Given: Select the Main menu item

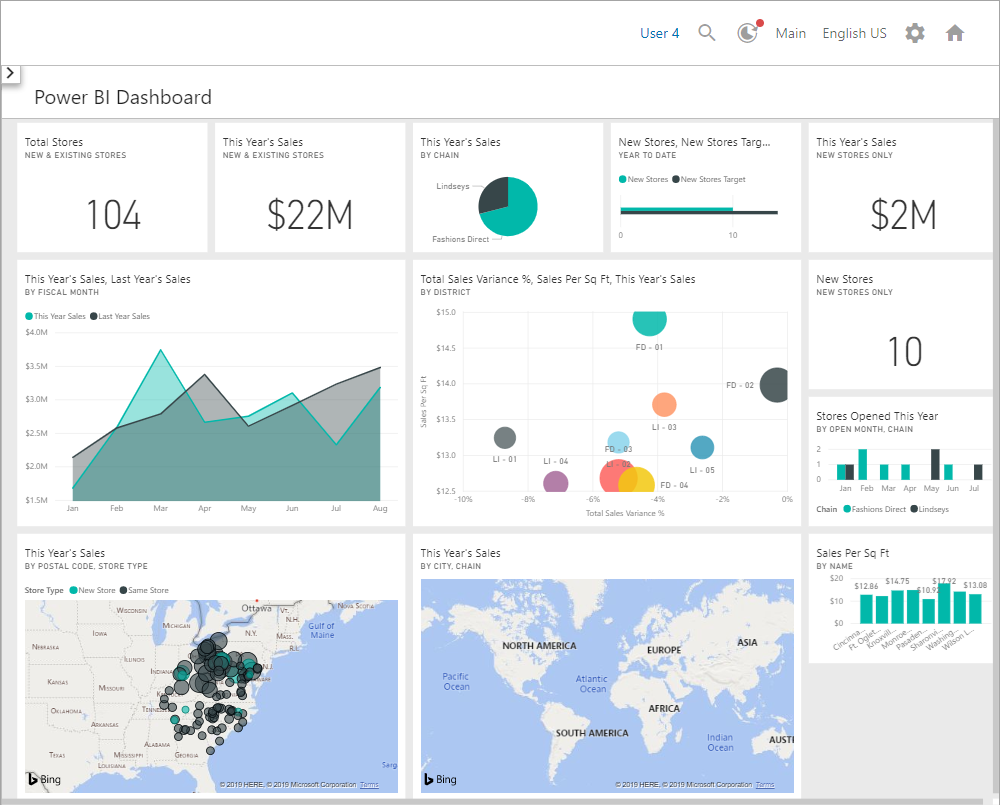Looking at the screenshot, I should (x=790, y=33).
